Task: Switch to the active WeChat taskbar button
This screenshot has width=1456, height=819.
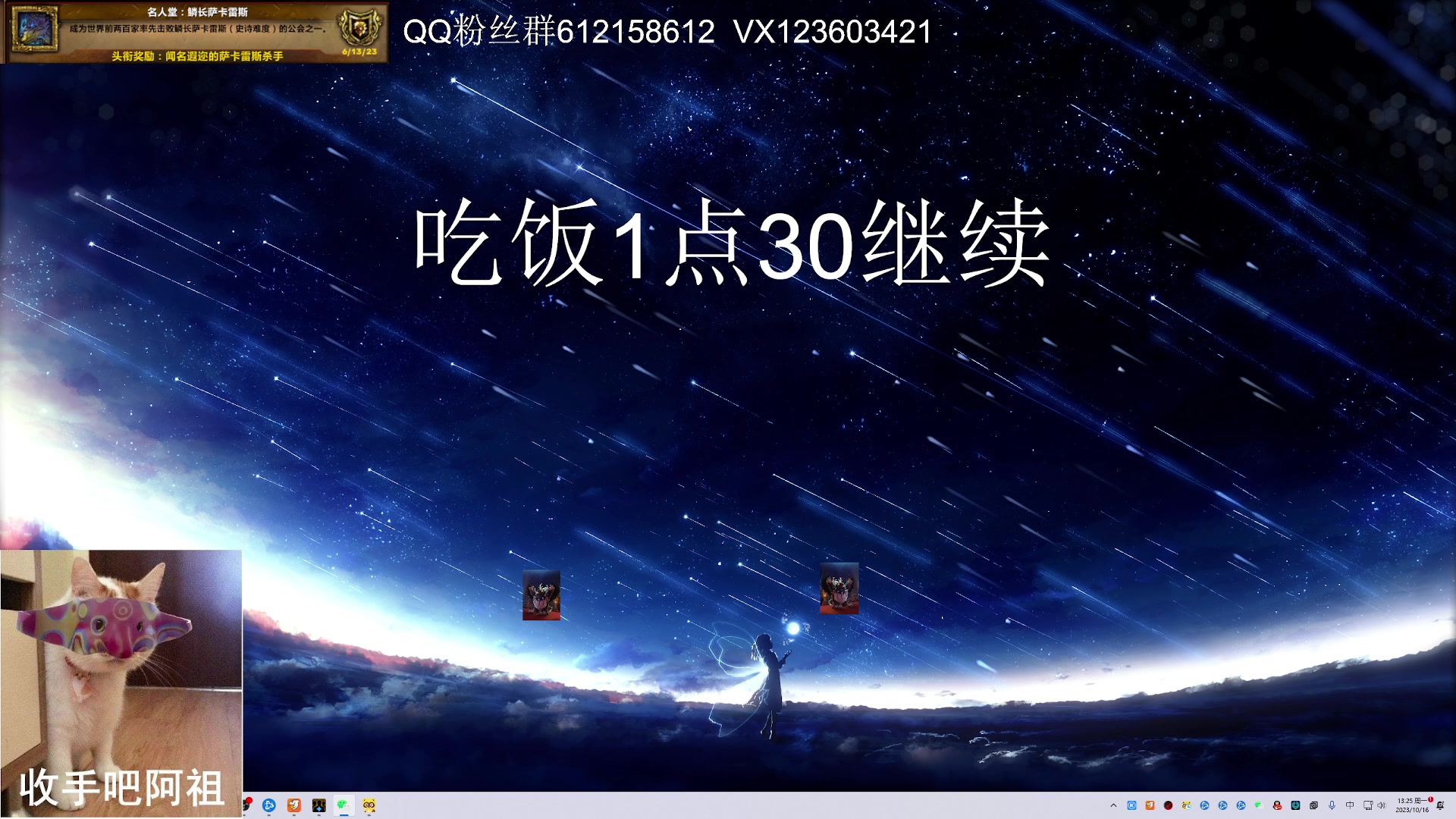Action: point(344,805)
